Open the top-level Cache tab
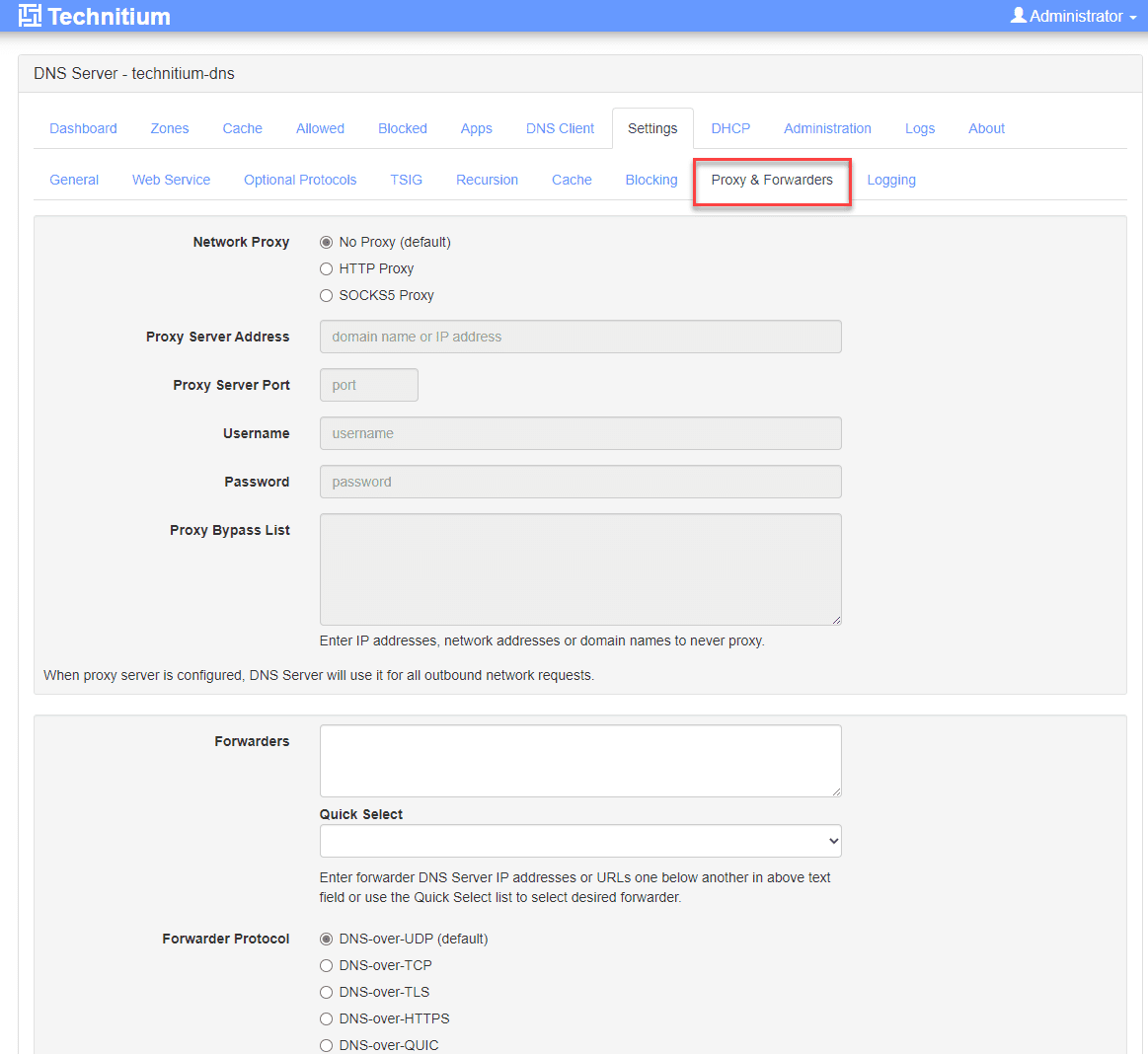This screenshot has height=1054, width=1148. pos(243,129)
